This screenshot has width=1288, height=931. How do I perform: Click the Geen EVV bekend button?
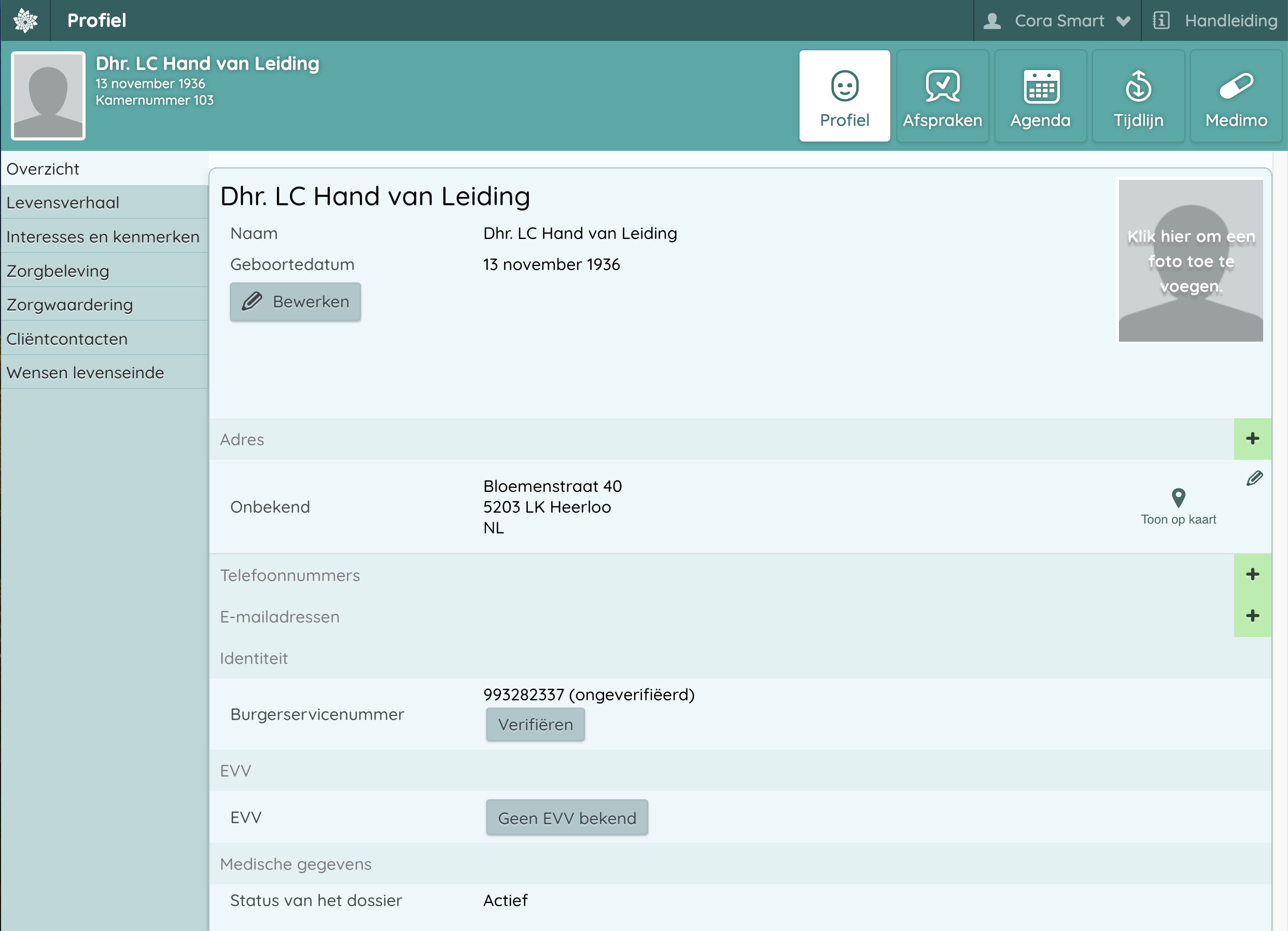pos(566,817)
